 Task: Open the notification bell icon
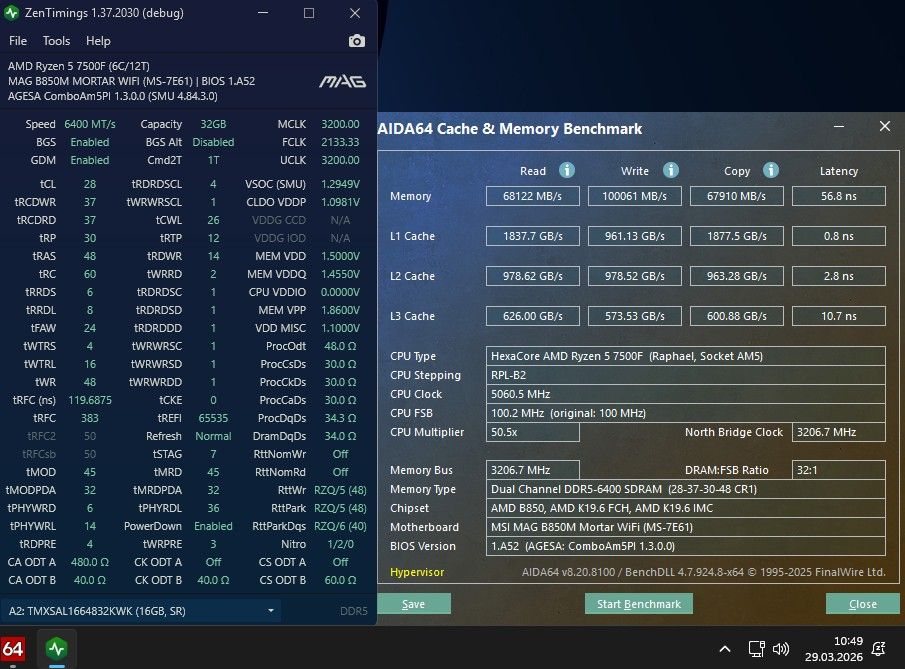click(878, 649)
